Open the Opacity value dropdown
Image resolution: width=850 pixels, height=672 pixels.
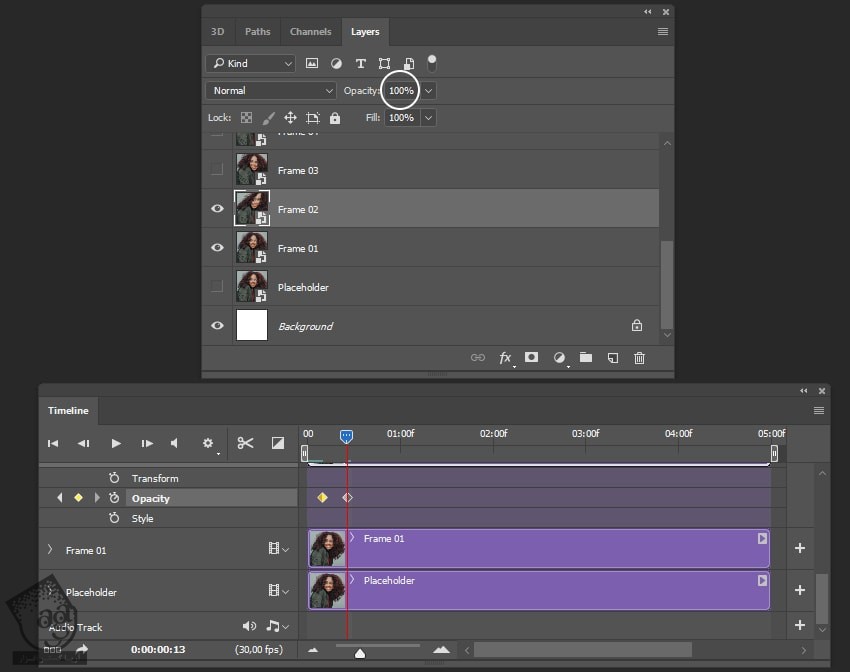pyautogui.click(x=428, y=90)
